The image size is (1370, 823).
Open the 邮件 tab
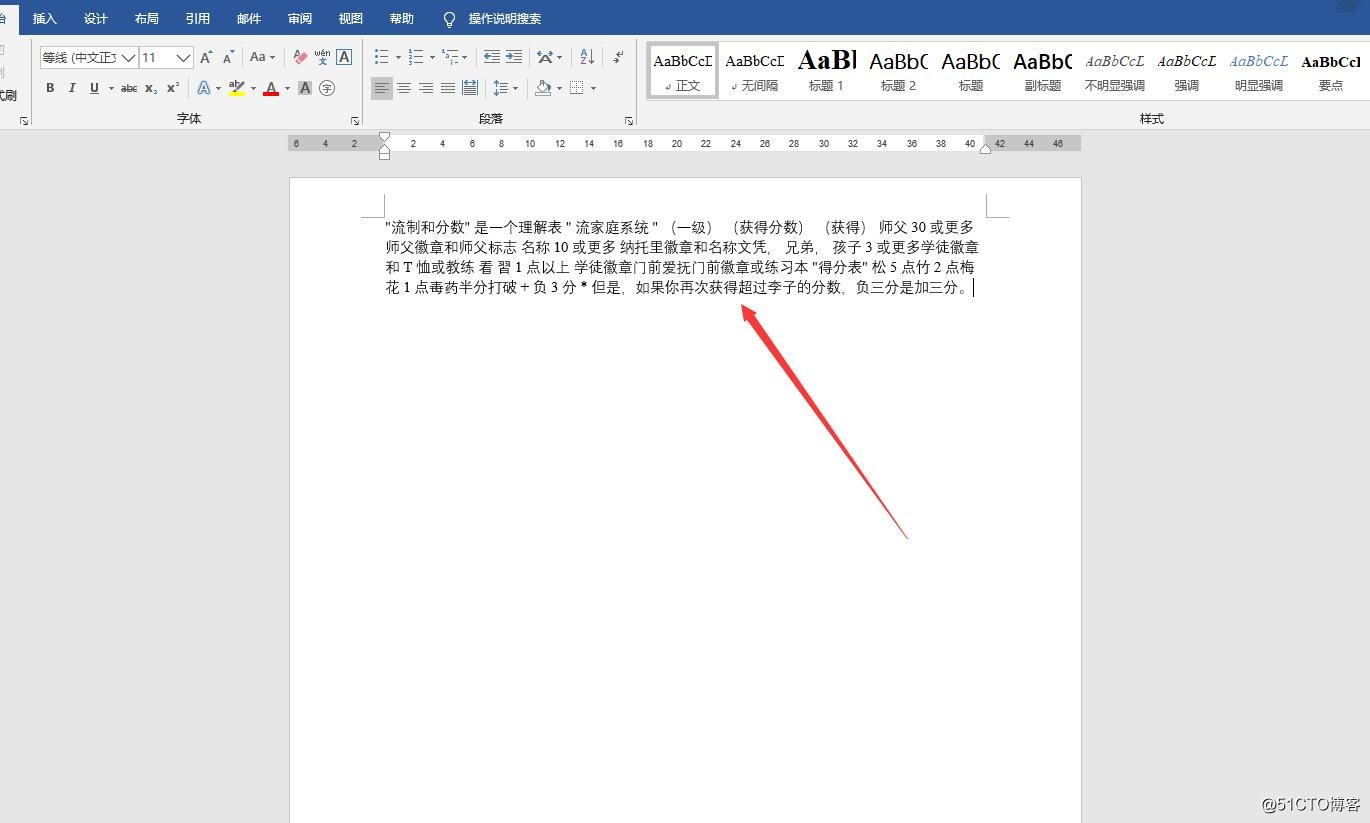click(249, 19)
